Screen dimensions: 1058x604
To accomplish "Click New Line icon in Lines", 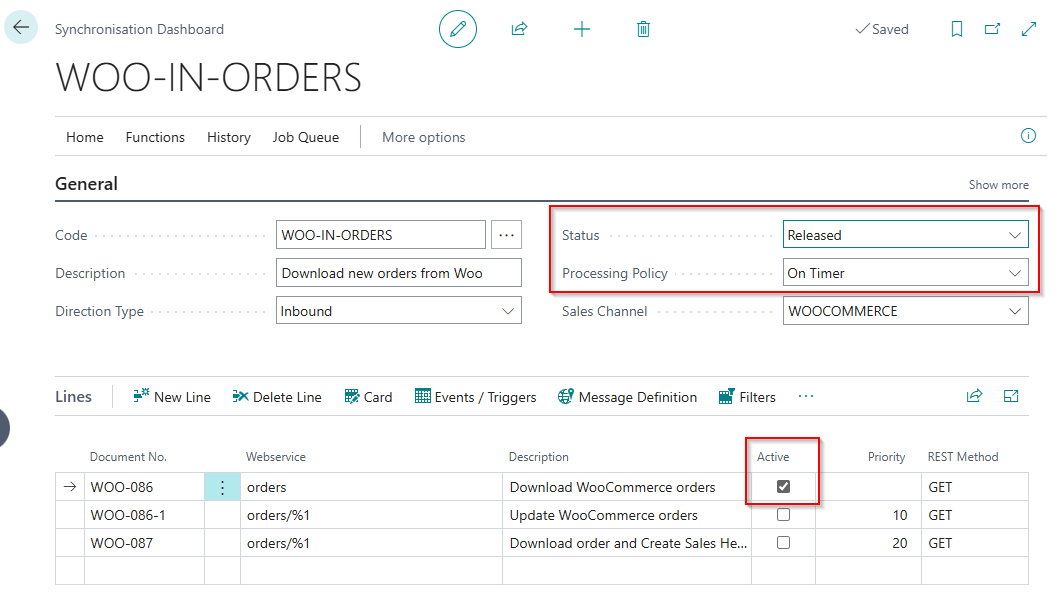I will pyautogui.click(x=141, y=396).
